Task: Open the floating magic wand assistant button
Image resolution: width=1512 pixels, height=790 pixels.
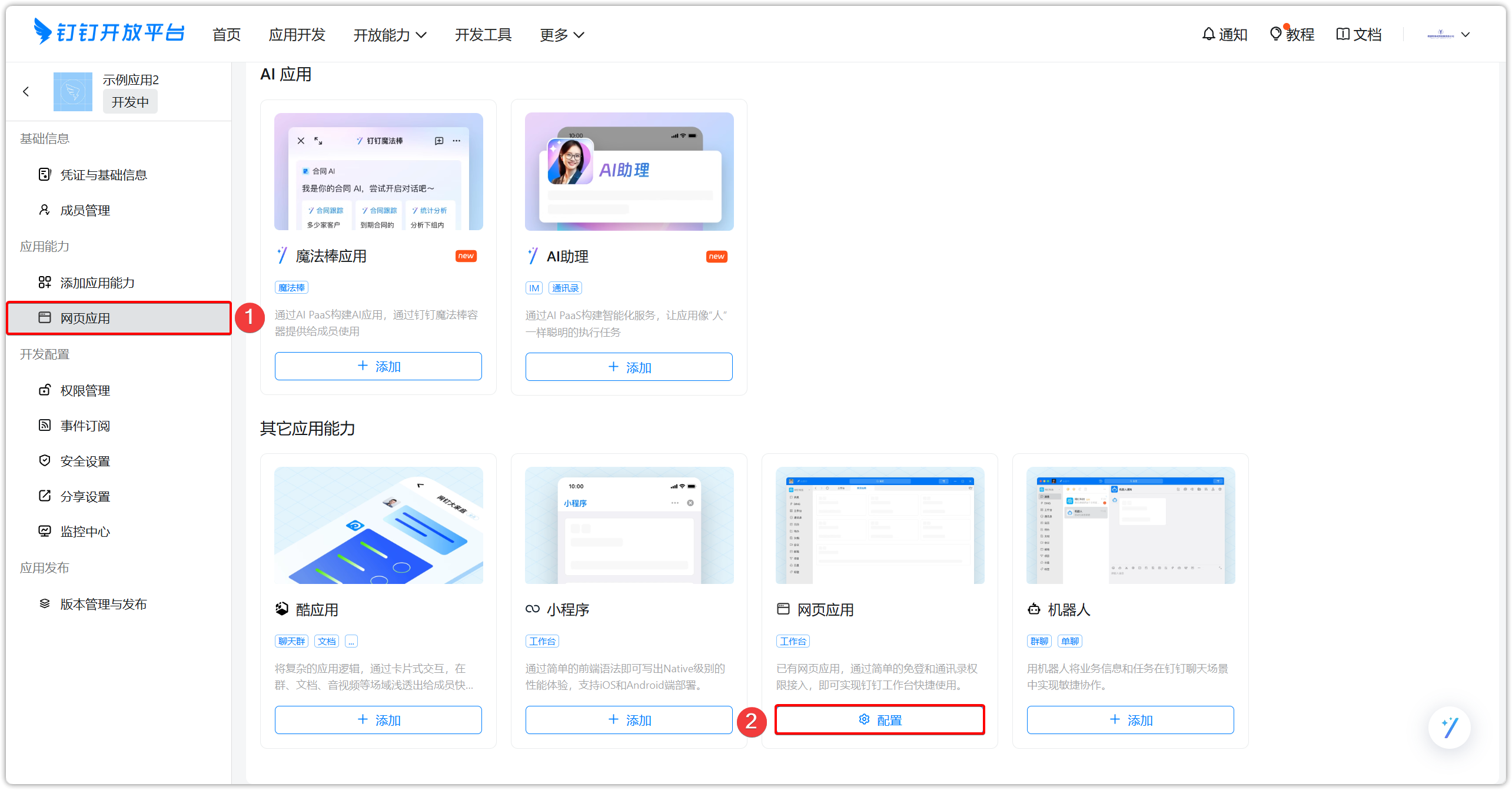Action: click(x=1449, y=727)
